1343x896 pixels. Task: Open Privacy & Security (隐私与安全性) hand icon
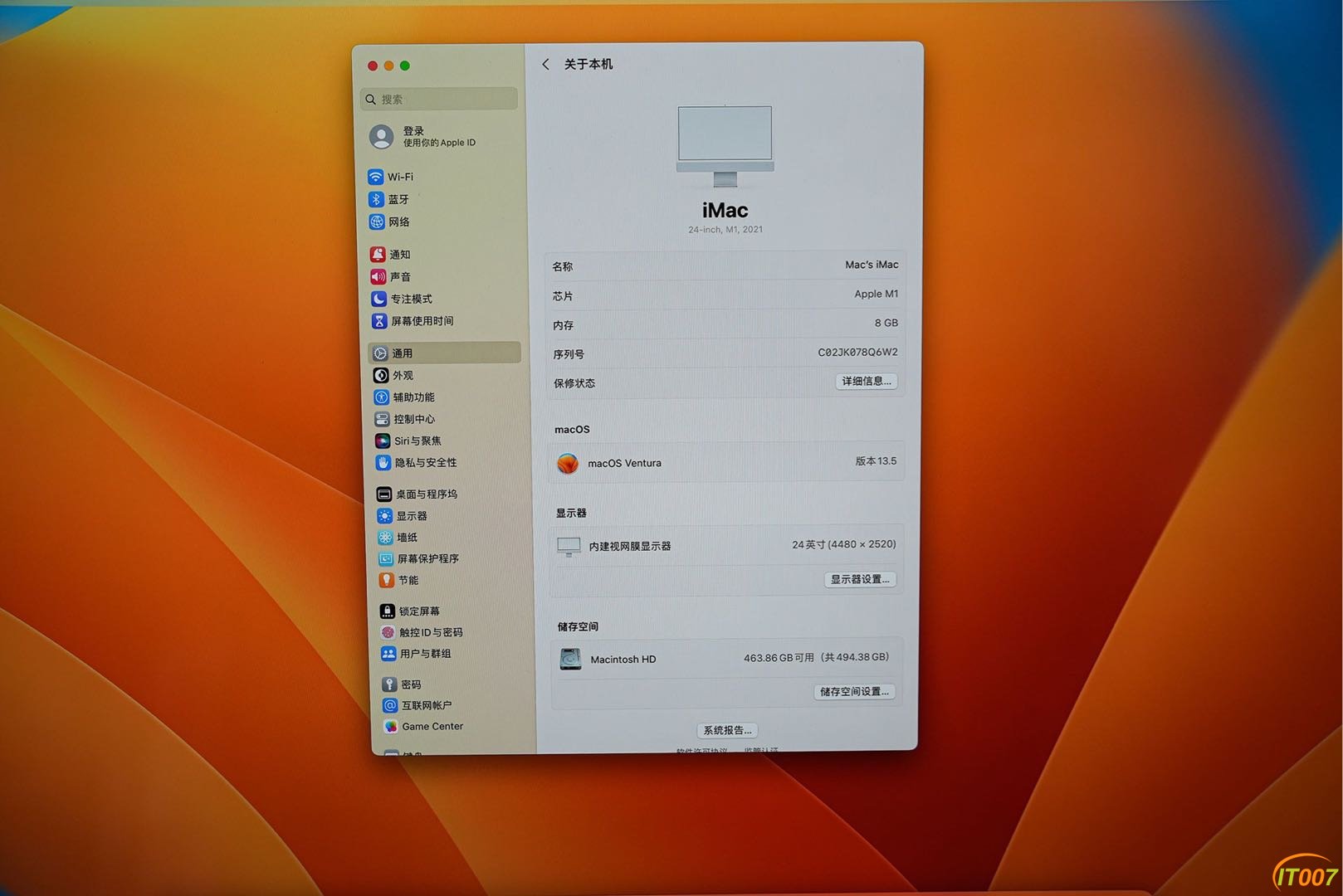383,462
